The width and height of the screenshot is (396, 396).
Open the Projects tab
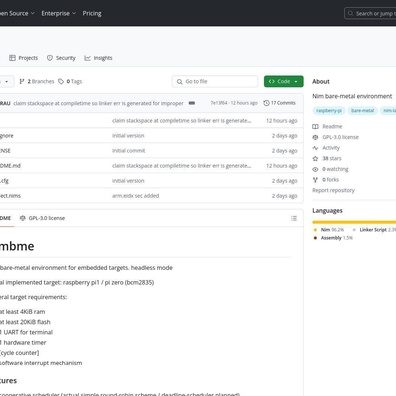coord(24,58)
